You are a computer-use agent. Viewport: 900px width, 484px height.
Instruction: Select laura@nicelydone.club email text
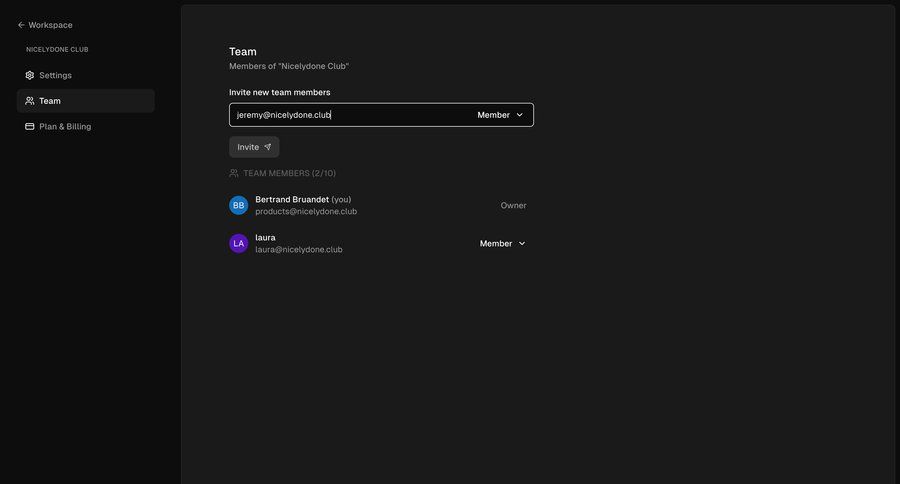click(x=299, y=249)
